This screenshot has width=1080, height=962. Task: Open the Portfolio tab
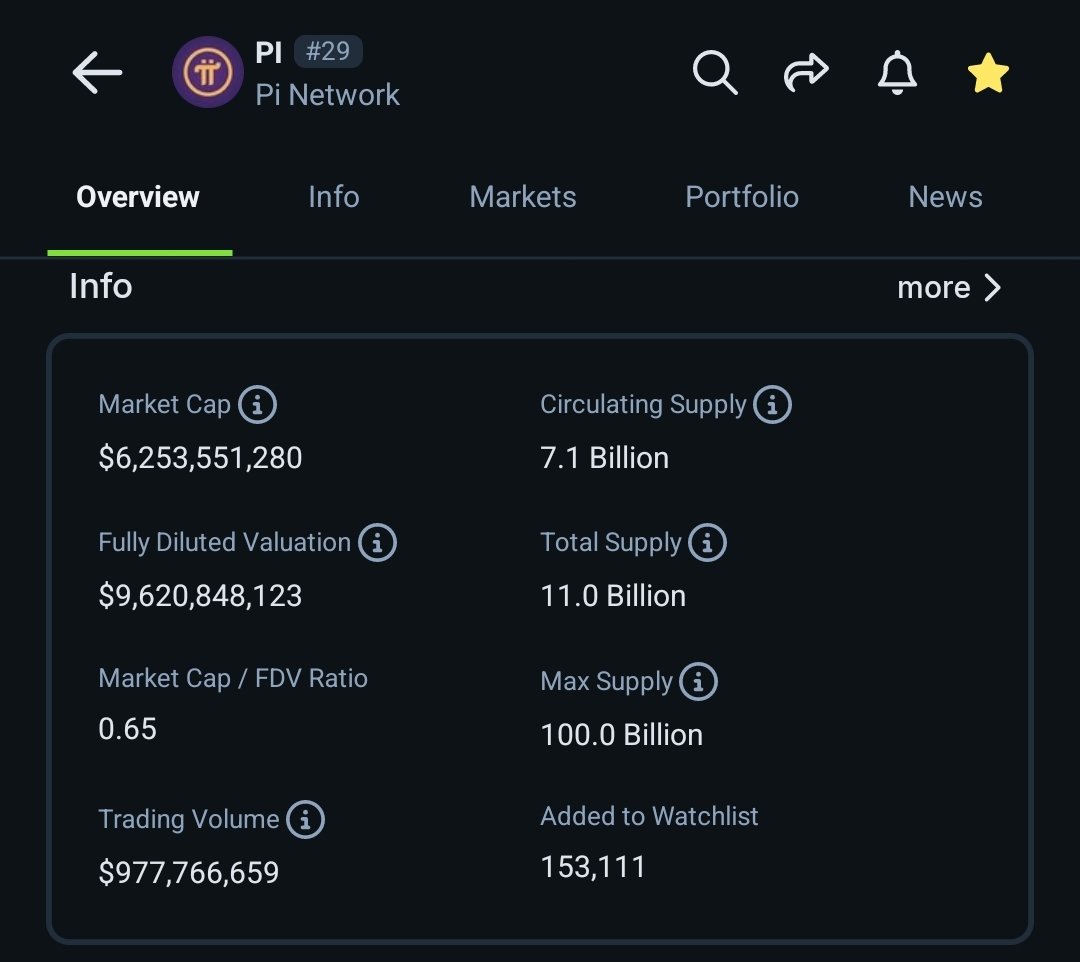[x=741, y=197]
